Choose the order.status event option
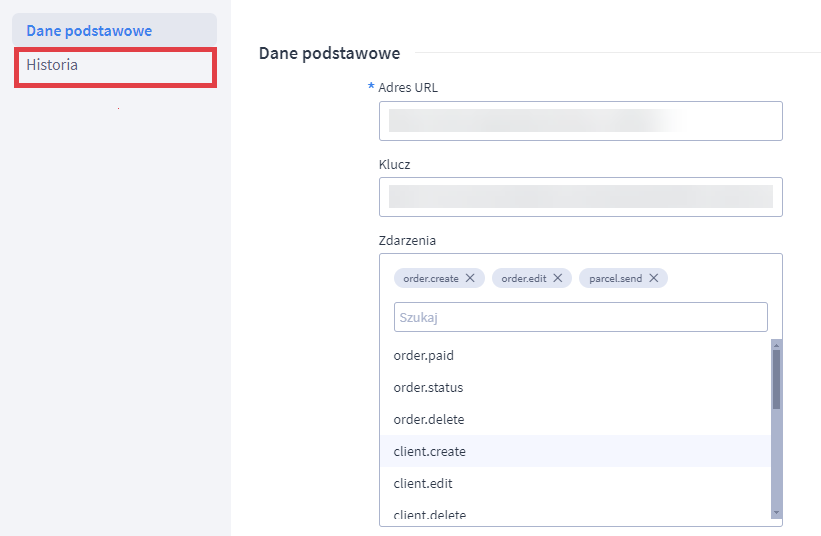 428,387
